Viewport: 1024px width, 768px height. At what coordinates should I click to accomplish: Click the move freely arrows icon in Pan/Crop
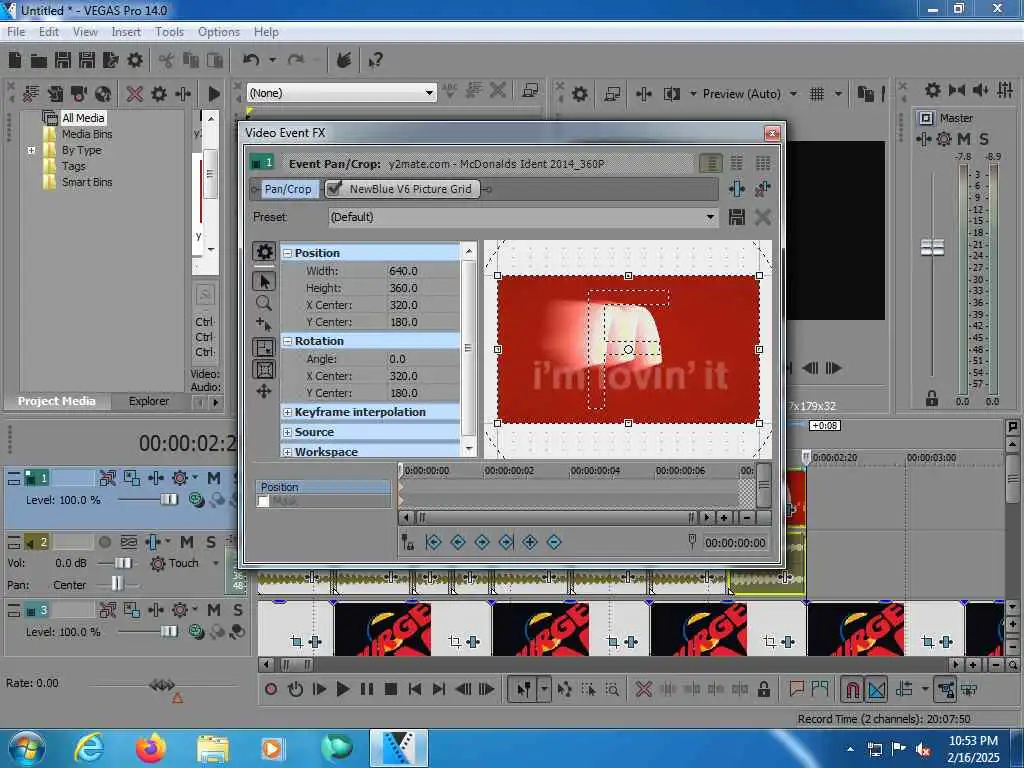264,391
